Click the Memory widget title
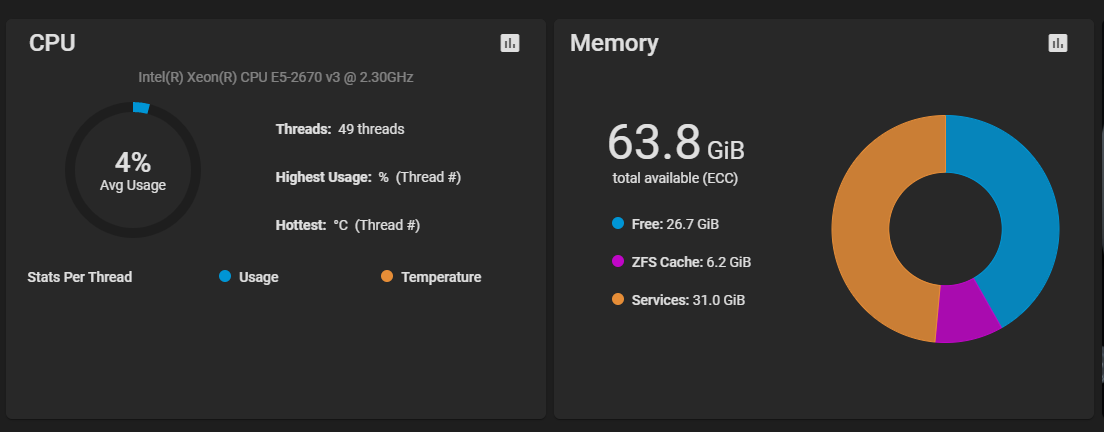This screenshot has width=1104, height=432. point(614,43)
